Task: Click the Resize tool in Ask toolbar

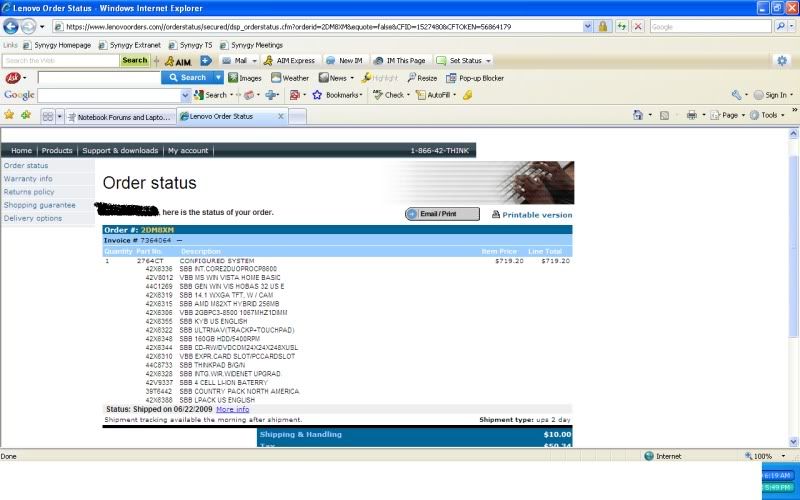Action: (x=422, y=78)
